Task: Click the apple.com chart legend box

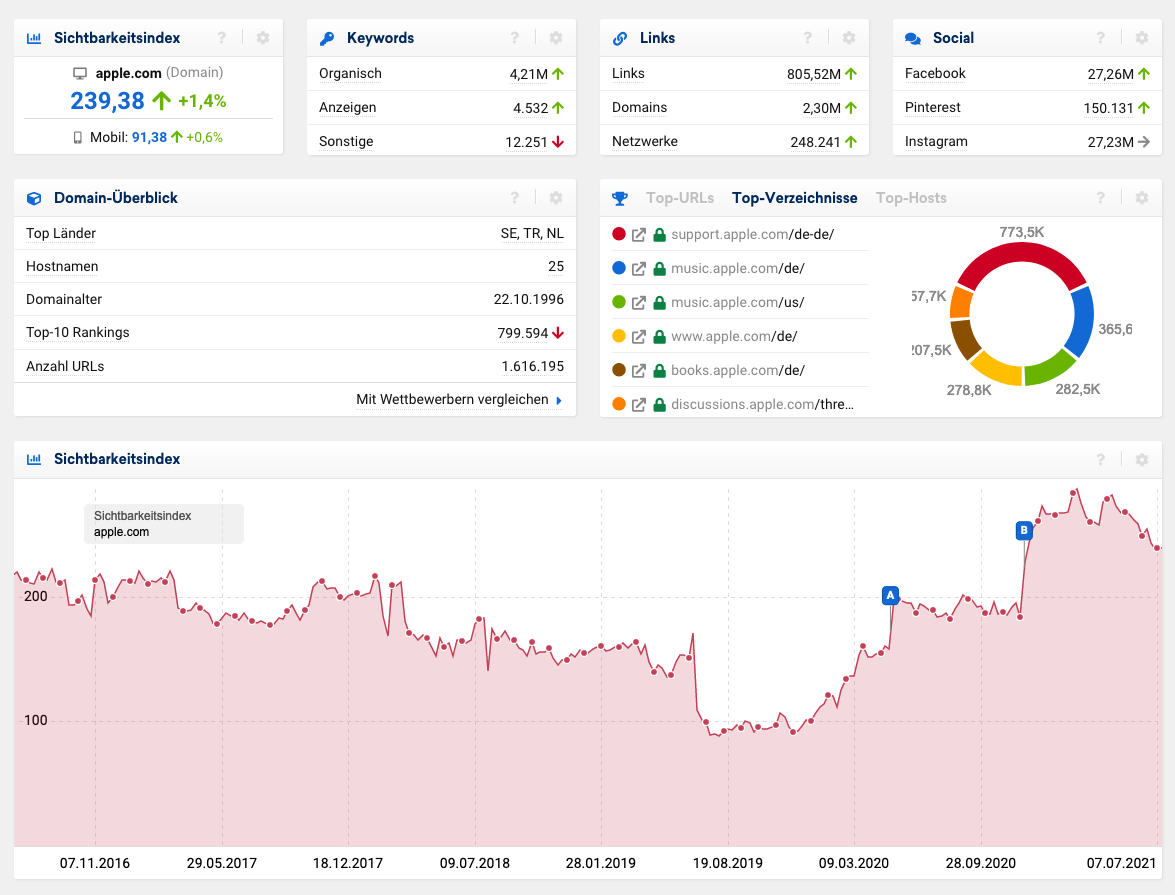Action: tap(163, 524)
